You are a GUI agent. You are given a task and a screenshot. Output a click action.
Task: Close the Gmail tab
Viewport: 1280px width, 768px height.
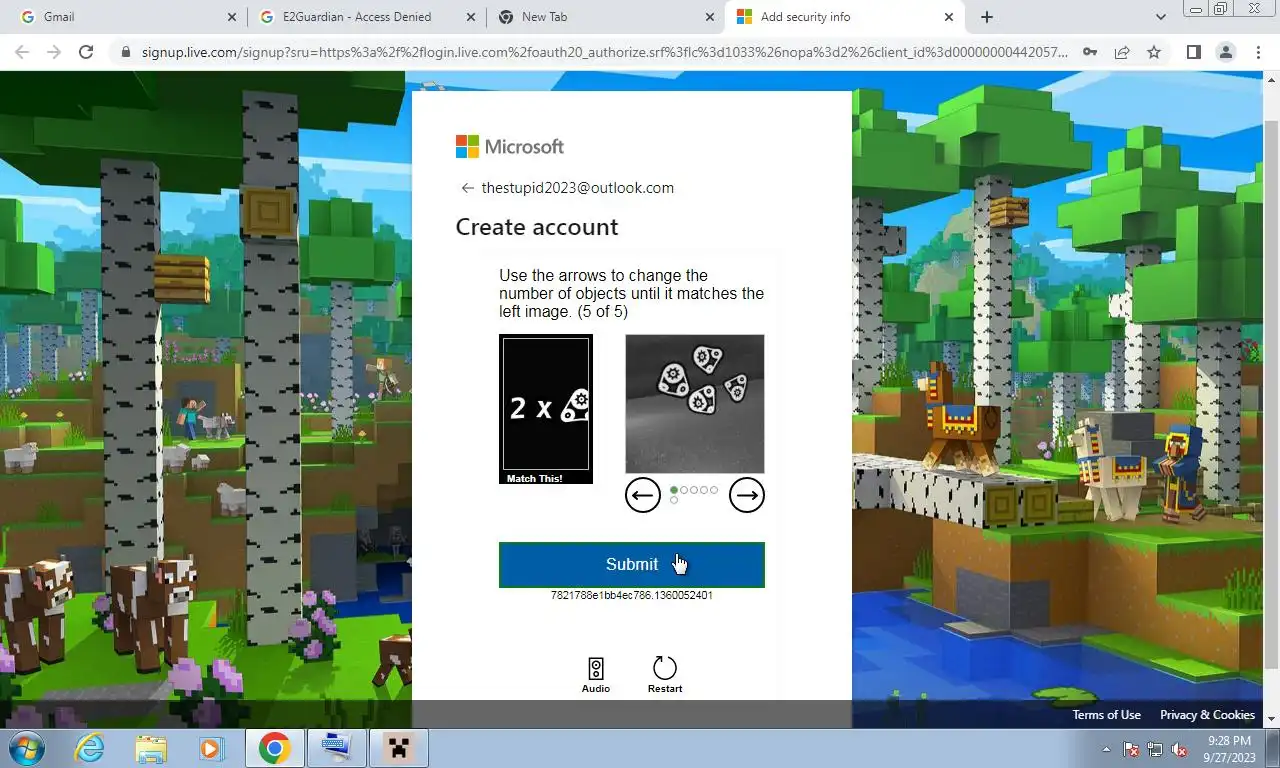[x=232, y=17]
